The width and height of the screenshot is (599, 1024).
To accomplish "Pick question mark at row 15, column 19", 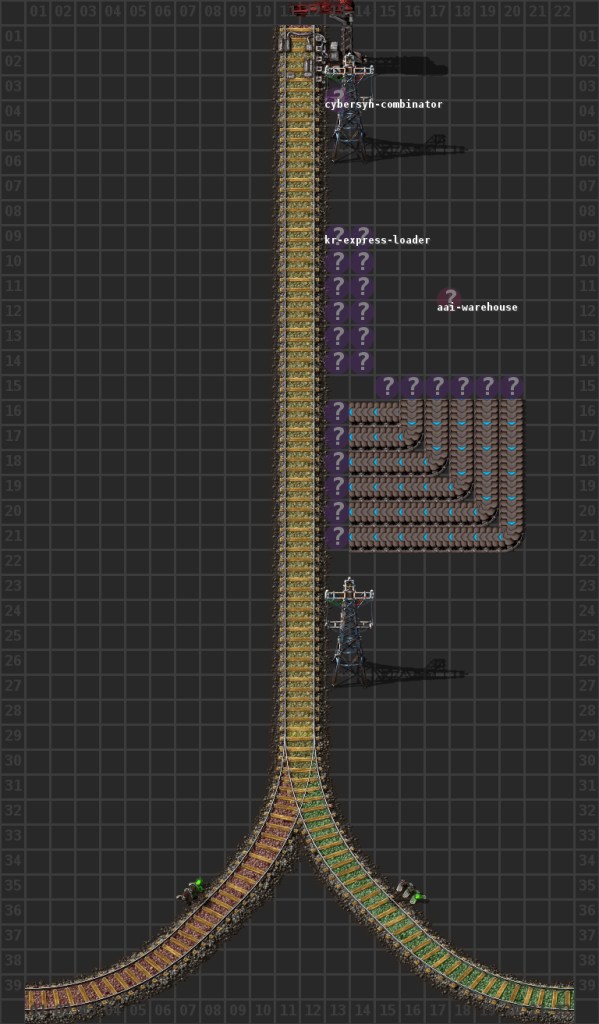I will click(x=487, y=387).
